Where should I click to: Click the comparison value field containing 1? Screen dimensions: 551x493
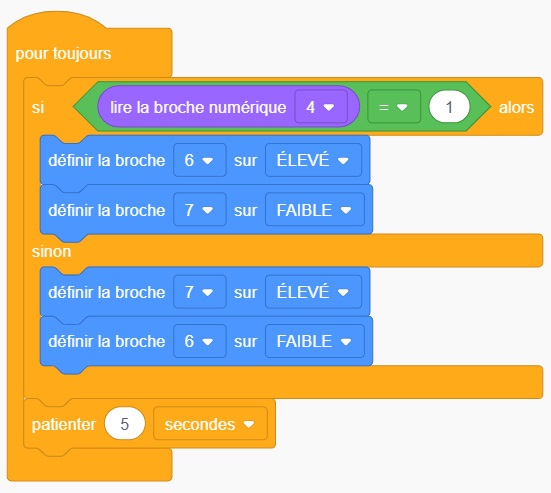pos(449,107)
